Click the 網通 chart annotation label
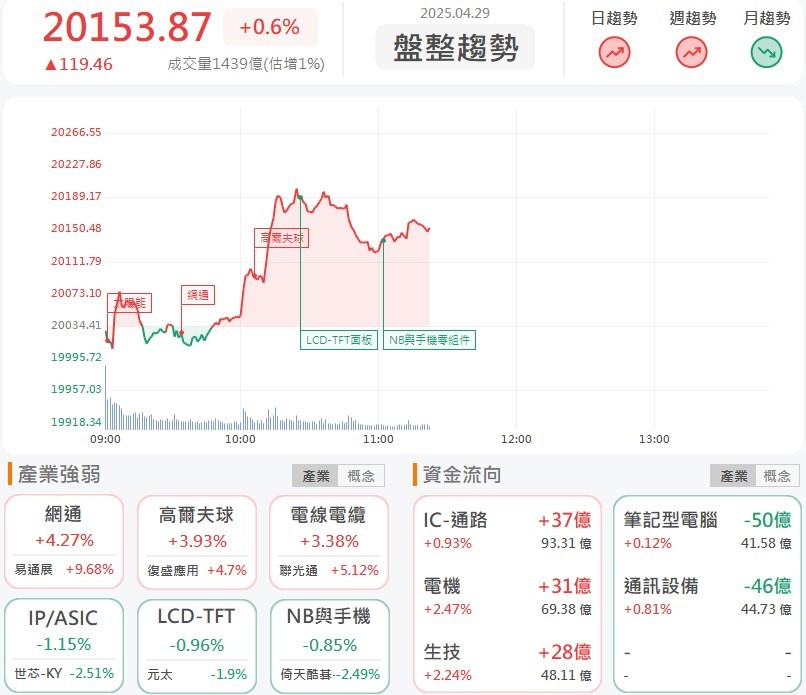This screenshot has height=695, width=806. tap(198, 295)
